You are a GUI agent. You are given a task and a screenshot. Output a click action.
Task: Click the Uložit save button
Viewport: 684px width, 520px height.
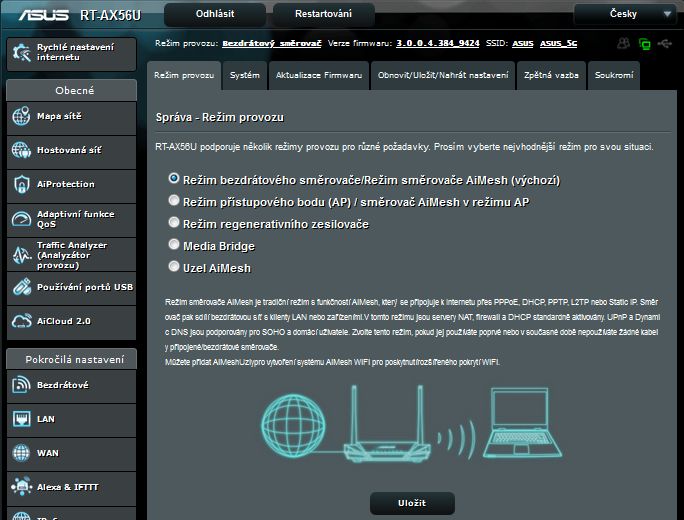pyautogui.click(x=412, y=503)
